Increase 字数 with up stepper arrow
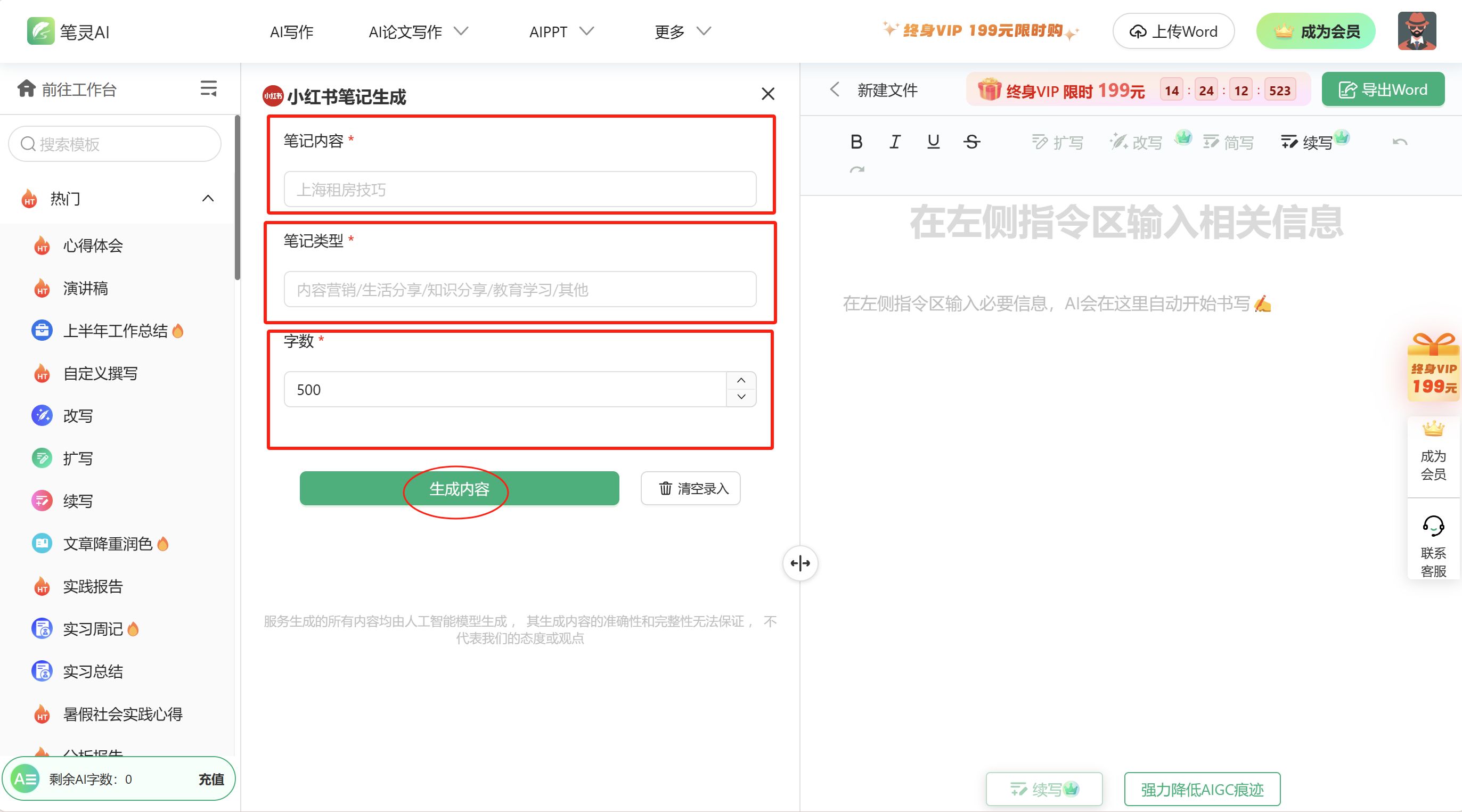 (x=741, y=380)
